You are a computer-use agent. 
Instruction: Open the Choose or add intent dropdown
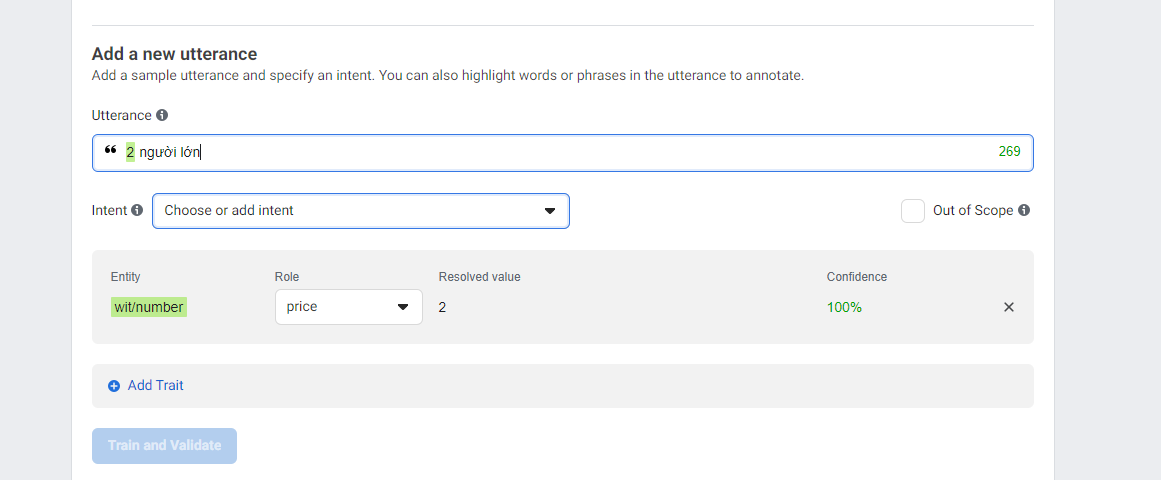coord(350,211)
